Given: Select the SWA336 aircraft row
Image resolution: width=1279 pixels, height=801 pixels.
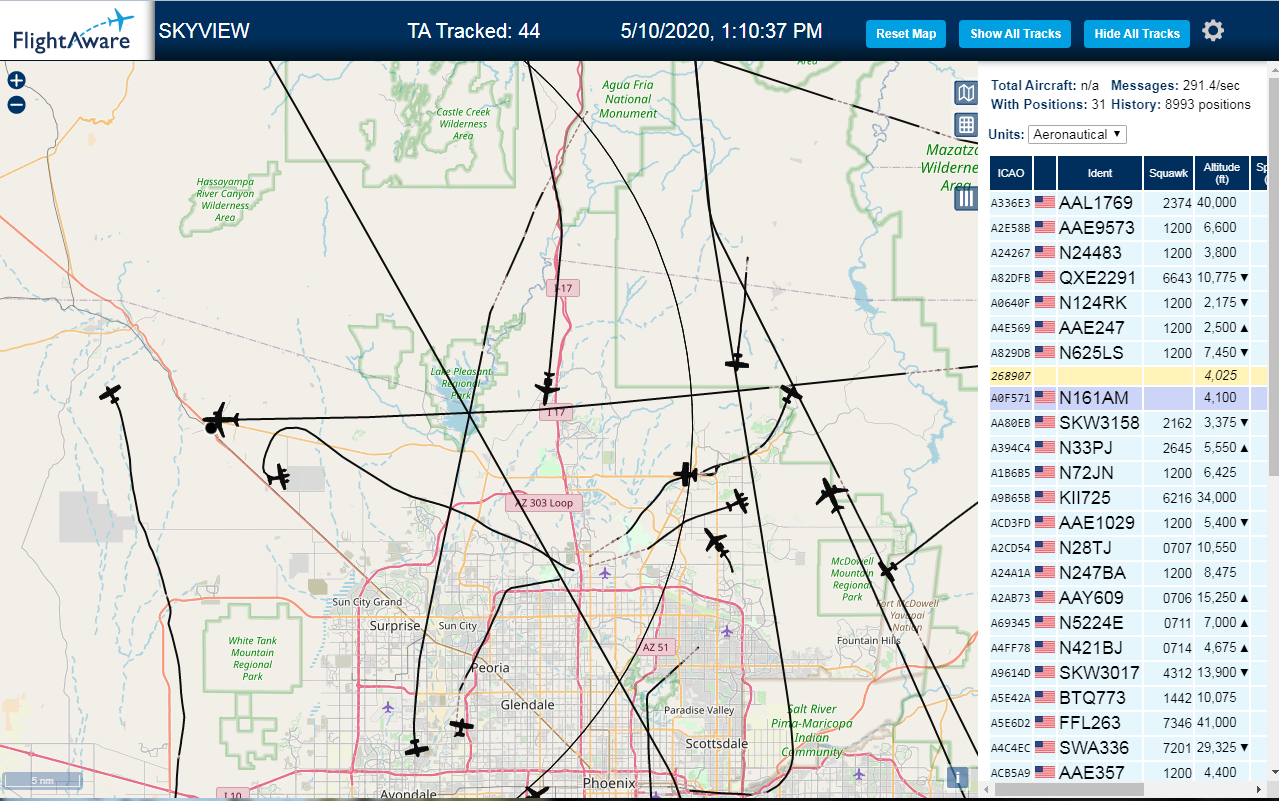Looking at the screenshot, I should coord(1128,747).
